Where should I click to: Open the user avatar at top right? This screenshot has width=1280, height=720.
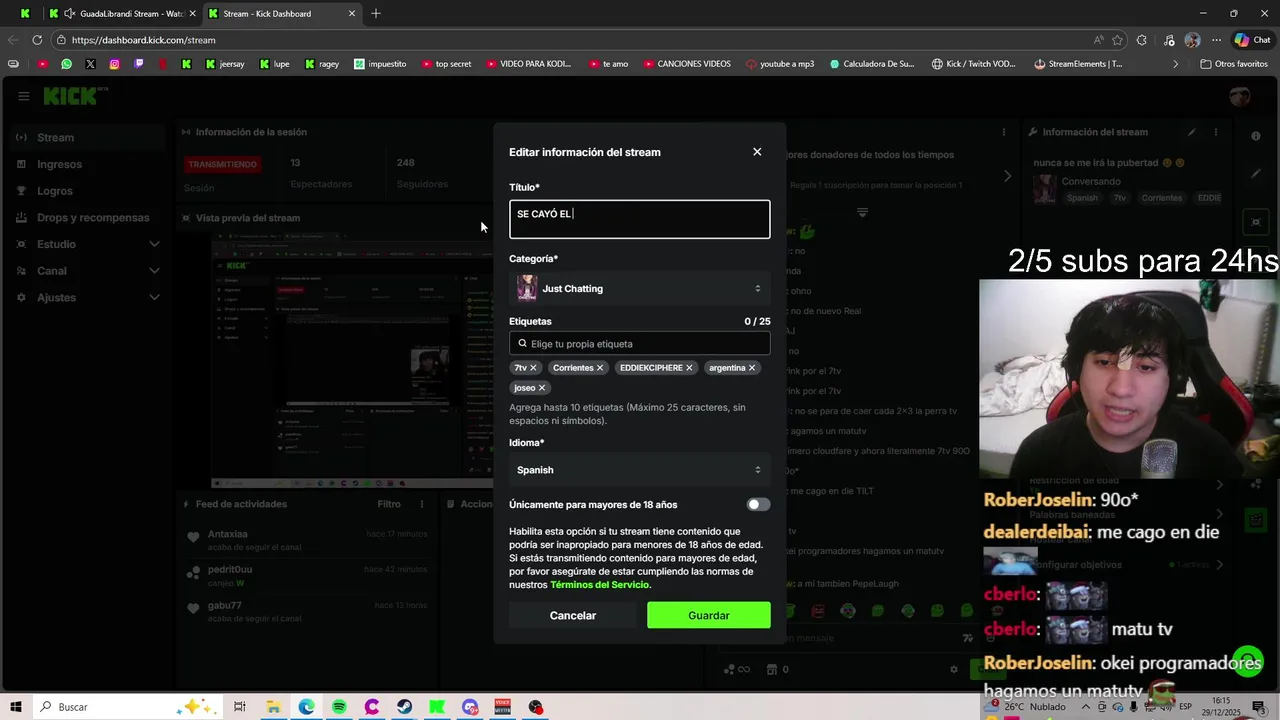point(1240,96)
